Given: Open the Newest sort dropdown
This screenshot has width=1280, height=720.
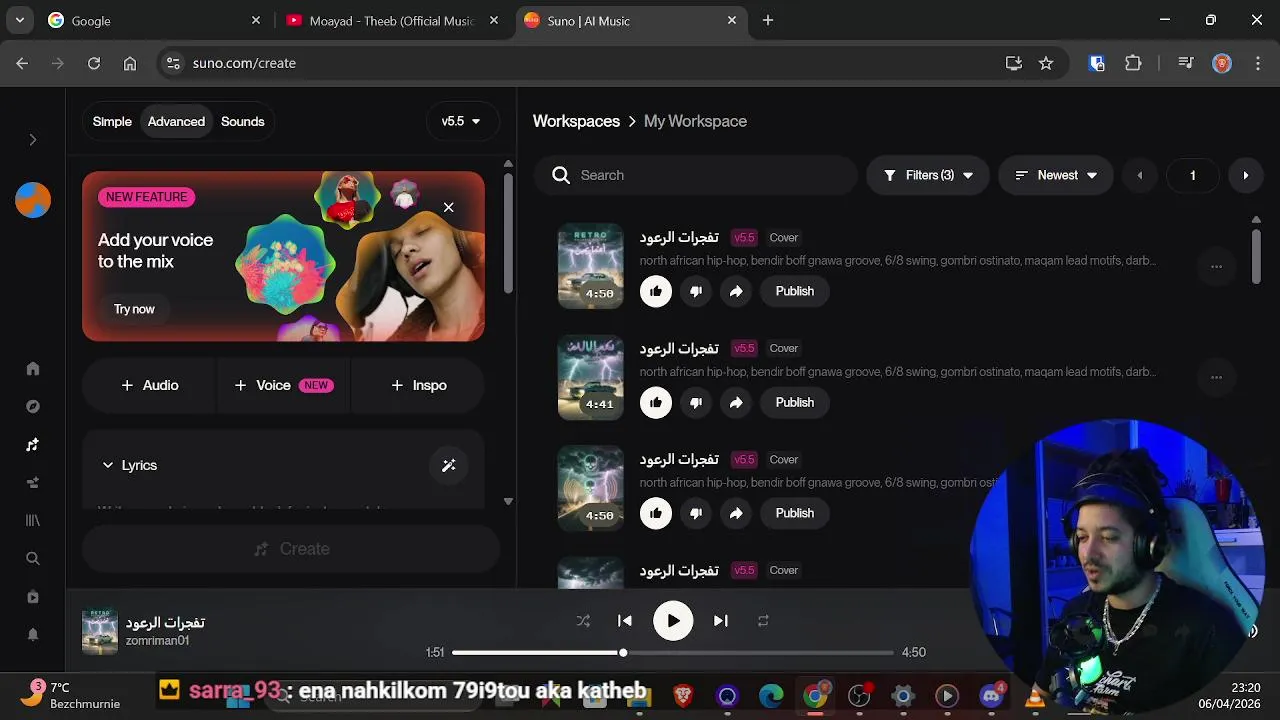Looking at the screenshot, I should point(1056,175).
